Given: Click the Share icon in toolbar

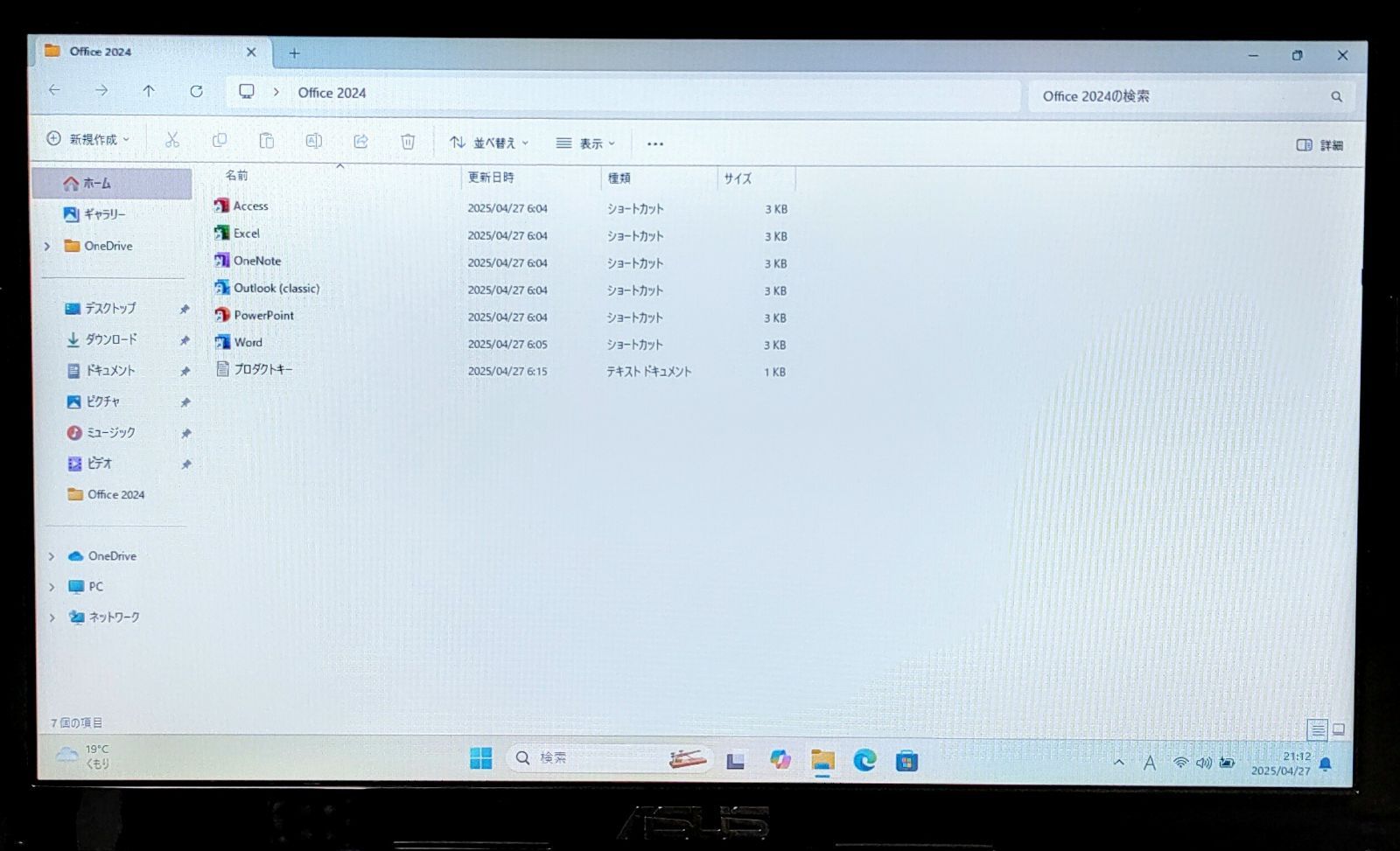Looking at the screenshot, I should 360,141.
